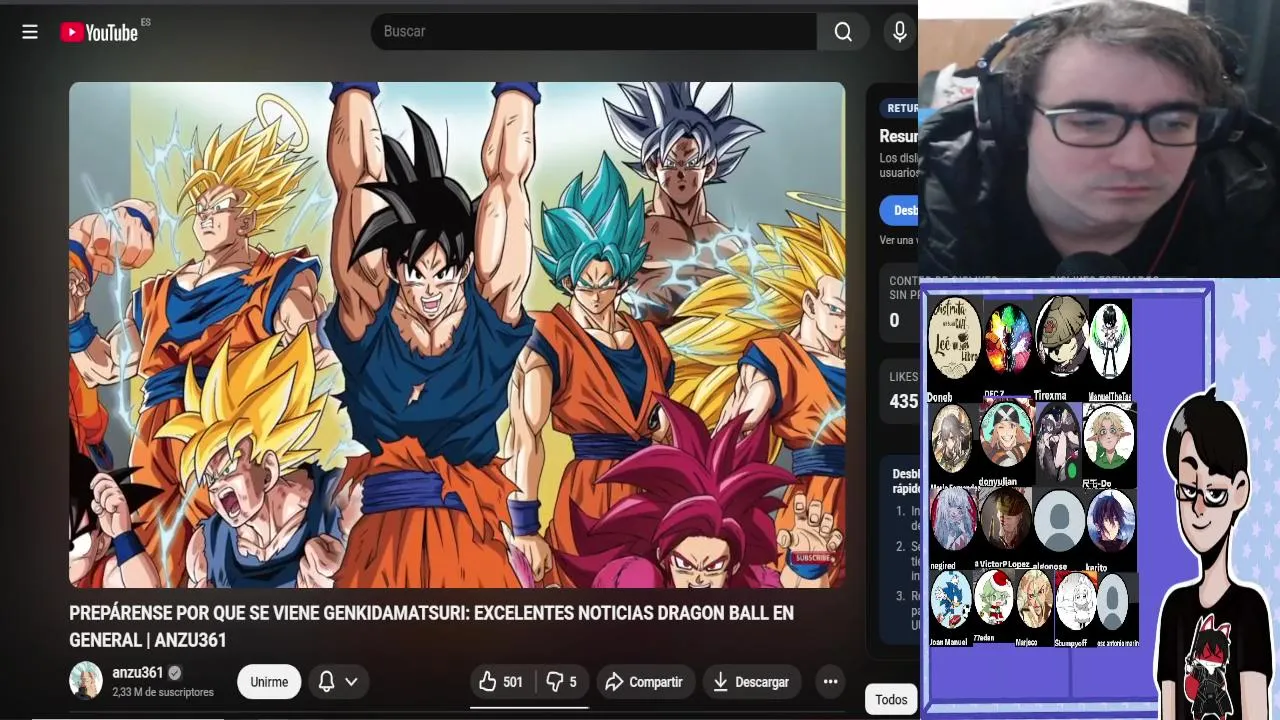Image resolution: width=1280 pixels, height=720 pixels.
Task: Click the negired avatar
Action: [x=953, y=520]
